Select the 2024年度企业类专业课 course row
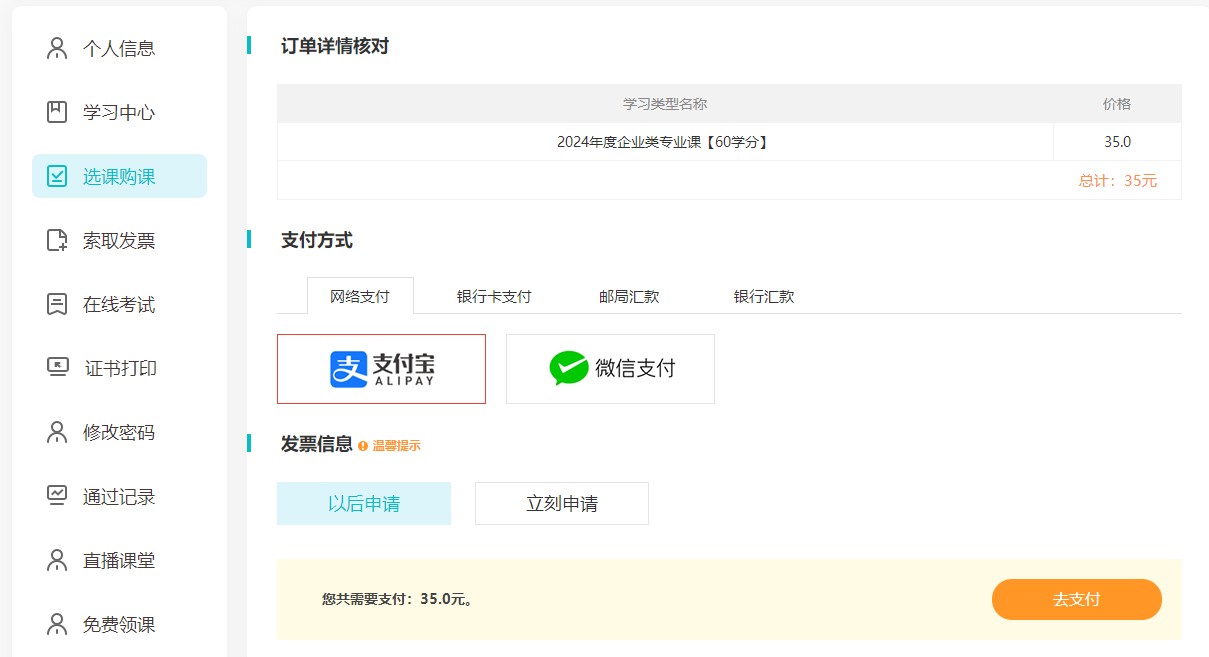The height and width of the screenshot is (657, 1209). tap(664, 141)
